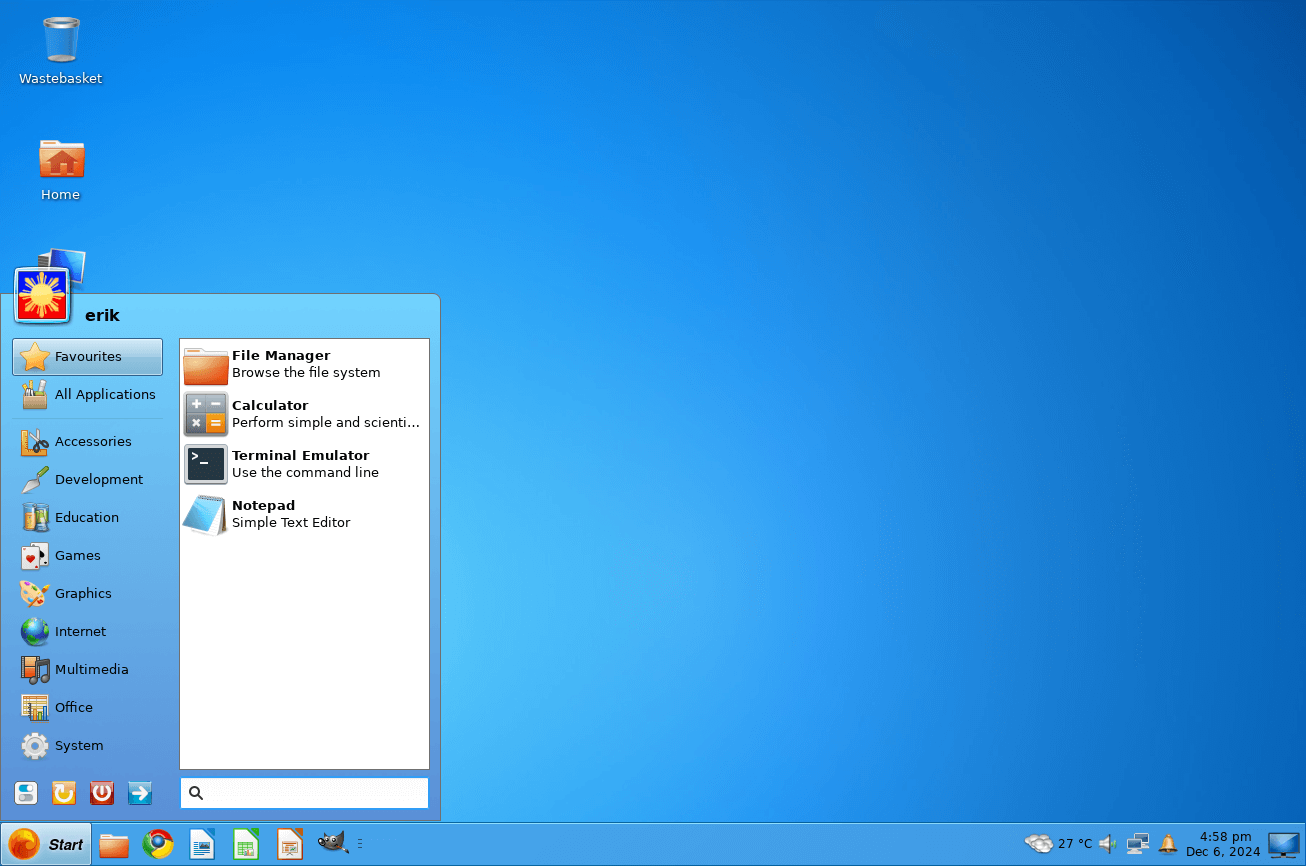Open the weather cloud icon in tray

coord(1039,844)
